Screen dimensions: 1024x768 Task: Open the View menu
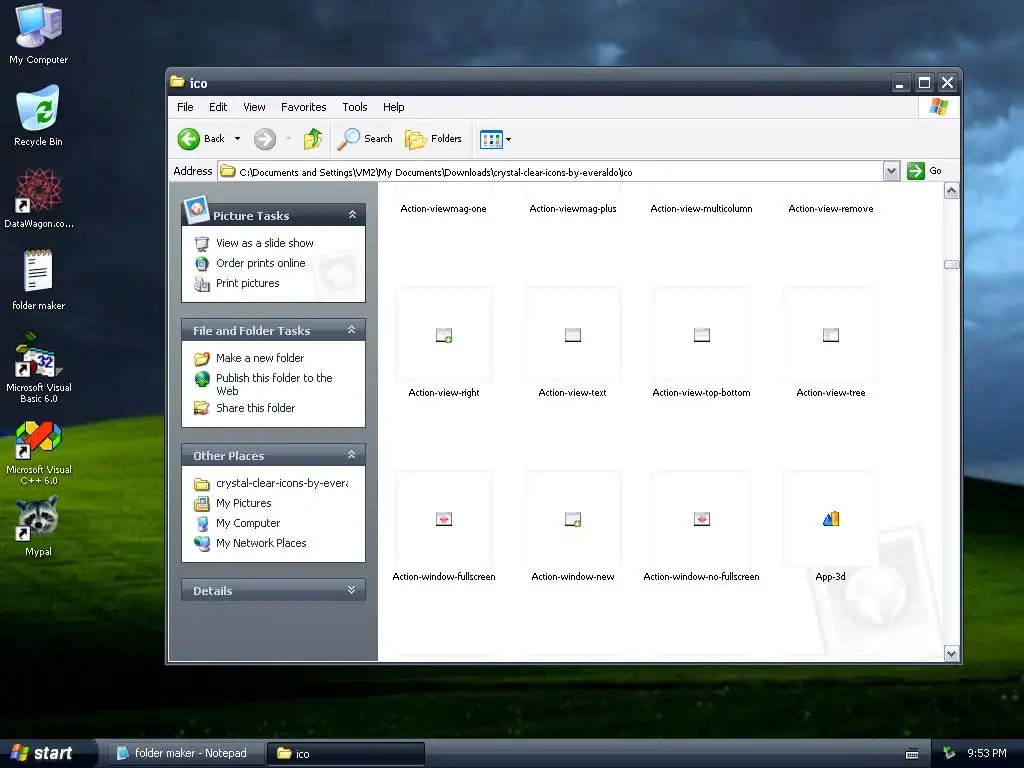point(254,107)
